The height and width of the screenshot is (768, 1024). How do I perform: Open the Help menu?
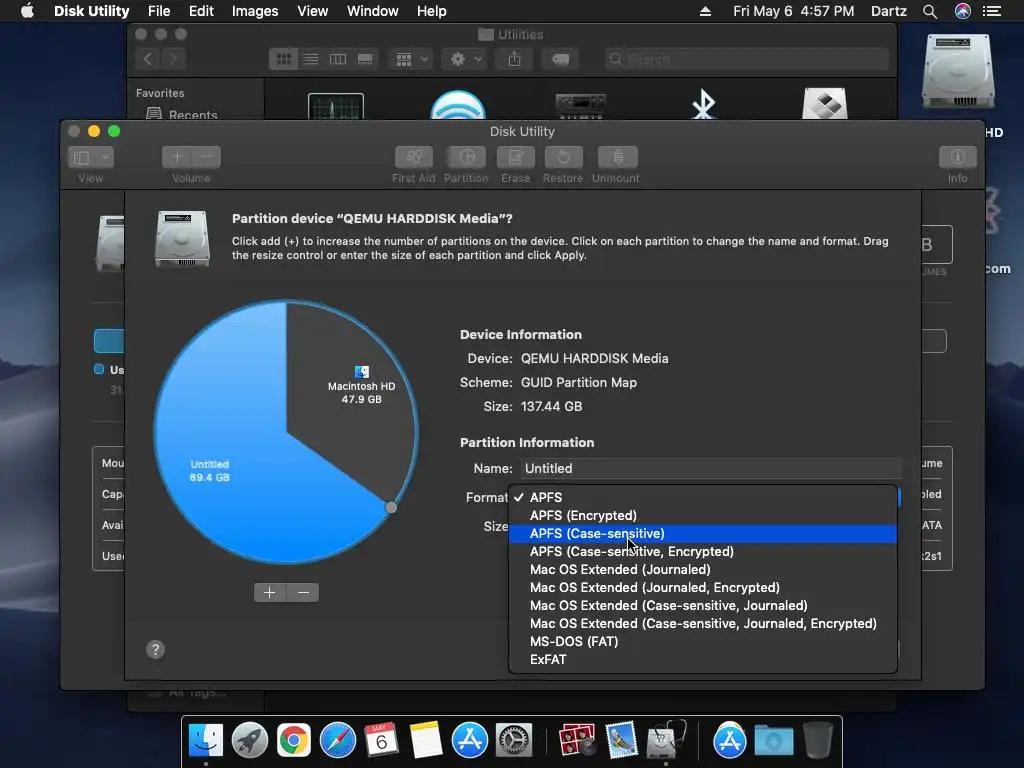click(432, 11)
